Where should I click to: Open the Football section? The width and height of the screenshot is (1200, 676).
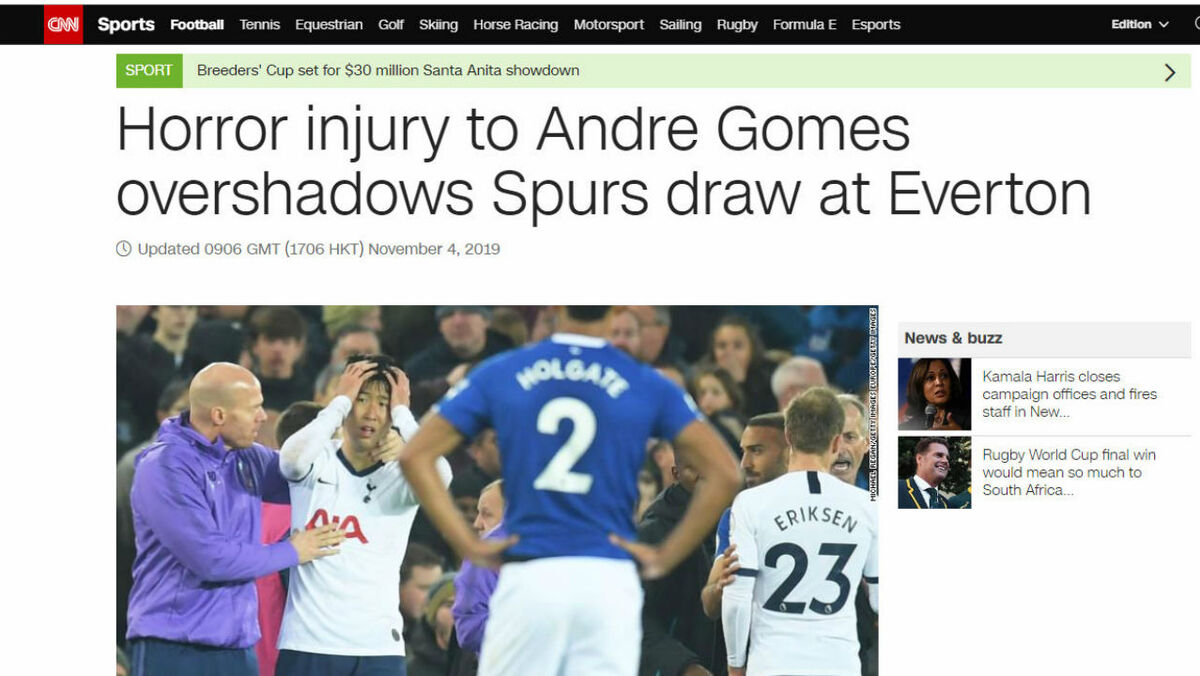pos(197,24)
